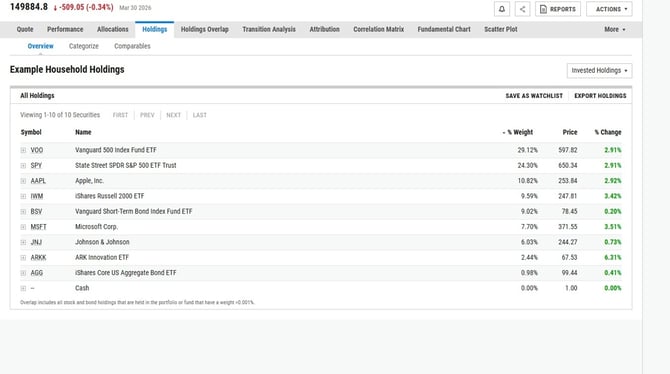The width and height of the screenshot is (670, 374).
Task: Select the Comparables sub-tab
Action: (132, 46)
